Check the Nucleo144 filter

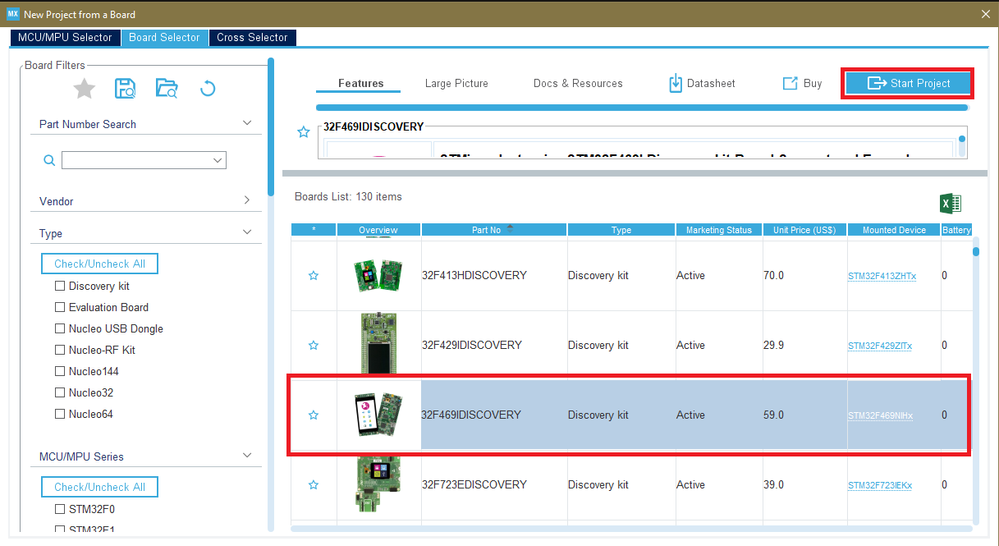pos(60,371)
